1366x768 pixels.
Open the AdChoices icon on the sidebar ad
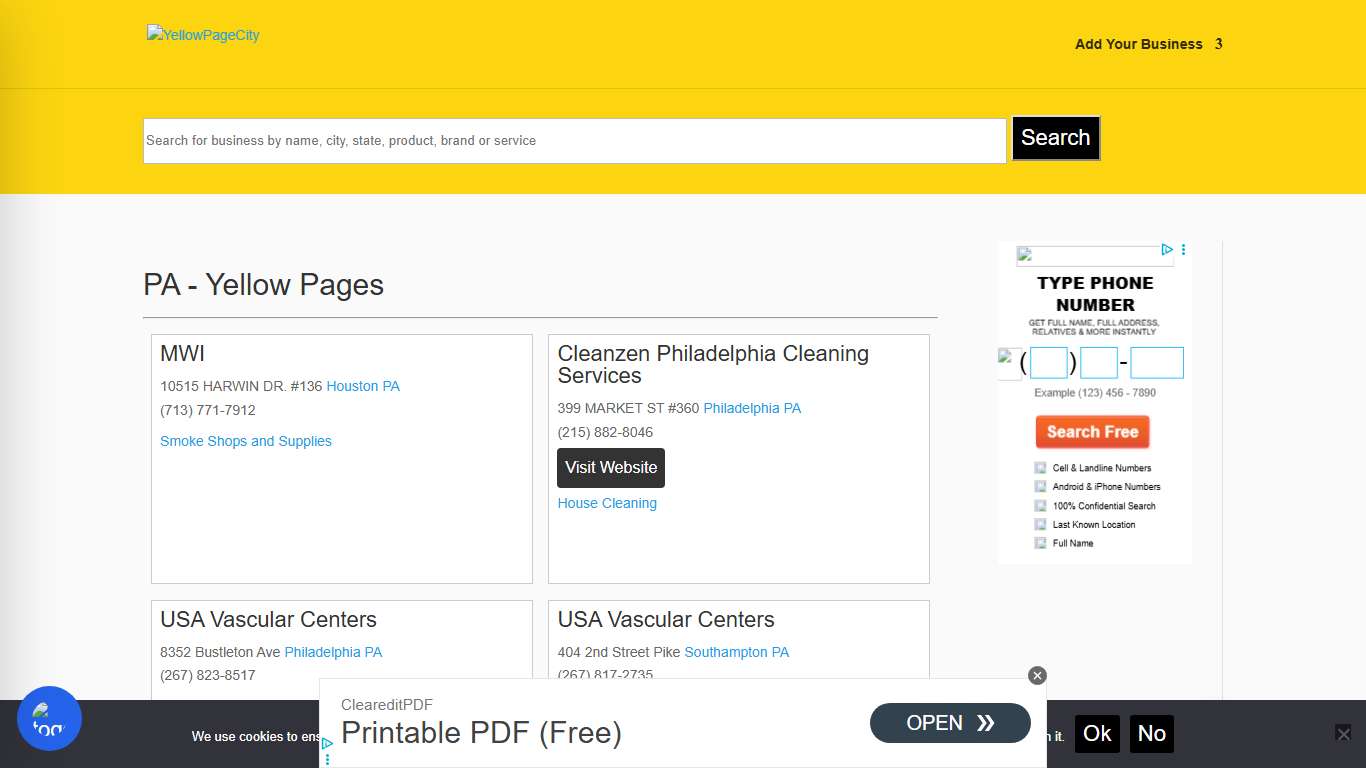click(x=1167, y=250)
